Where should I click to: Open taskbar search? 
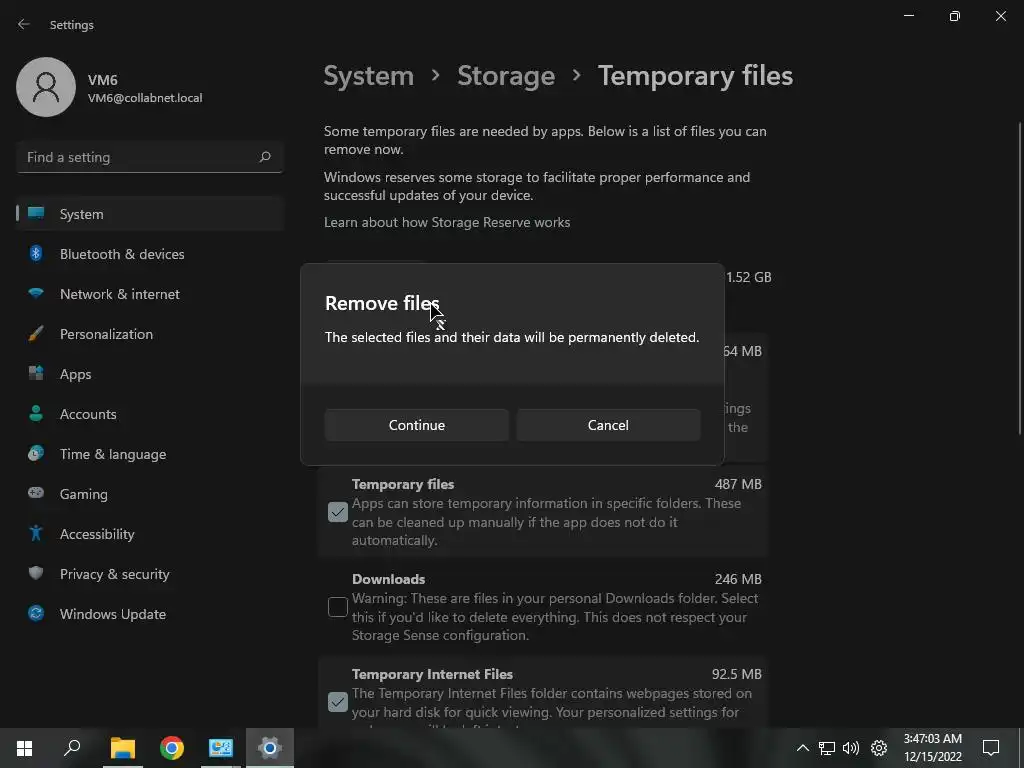click(72, 748)
